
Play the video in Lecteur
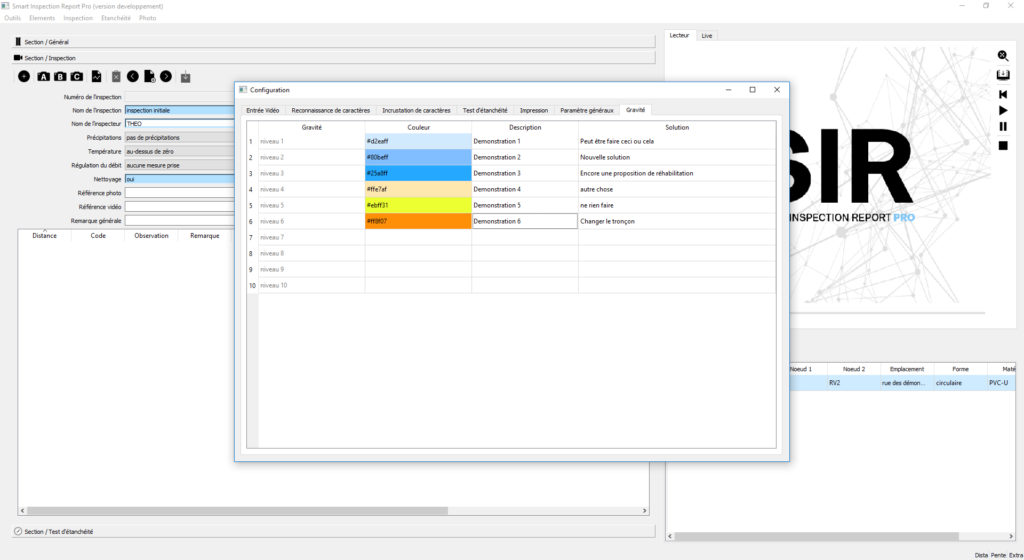tap(1003, 110)
